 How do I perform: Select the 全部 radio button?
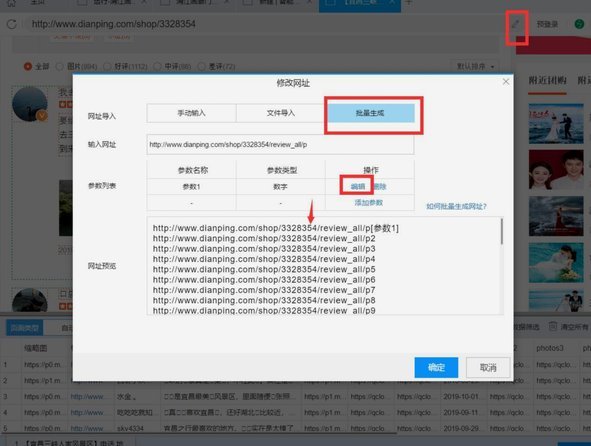28,67
